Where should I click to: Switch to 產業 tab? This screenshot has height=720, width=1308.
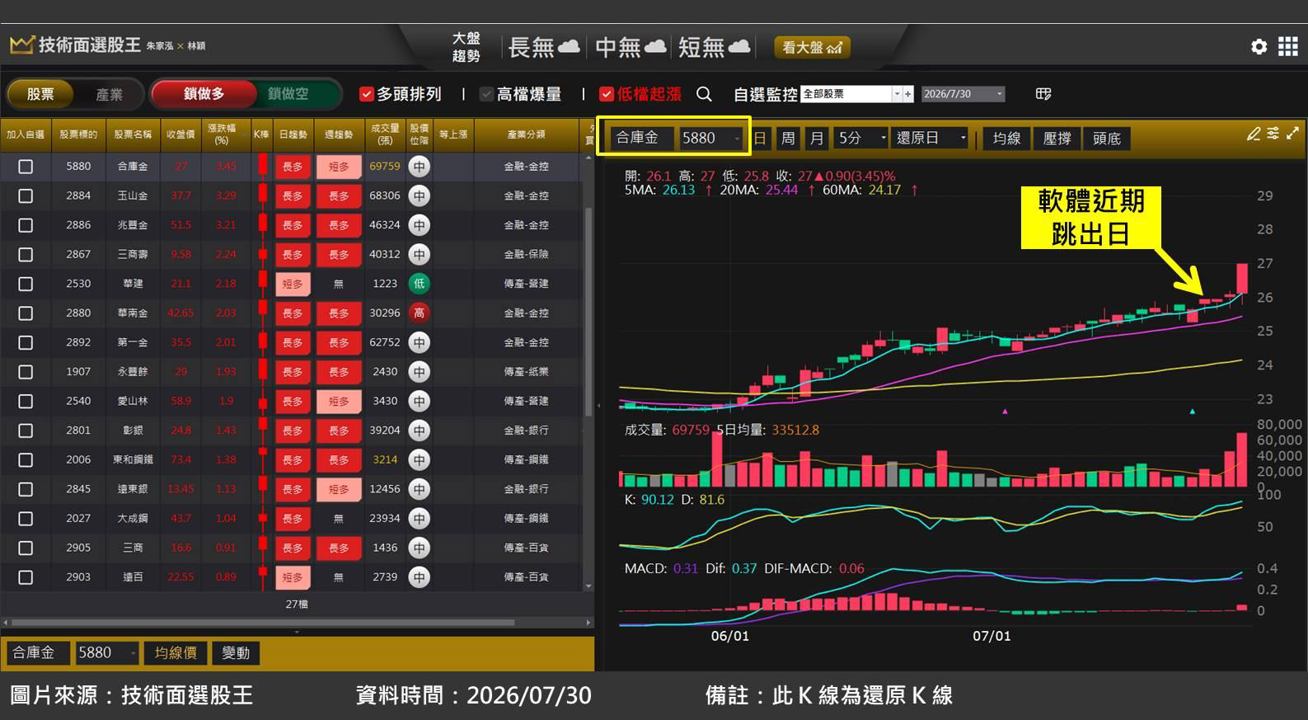(109, 94)
